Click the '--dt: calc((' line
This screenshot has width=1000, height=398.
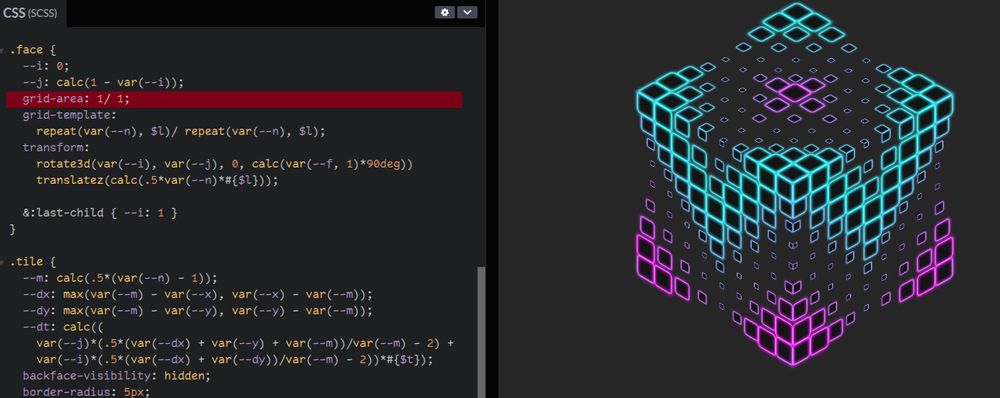[x=62, y=327]
